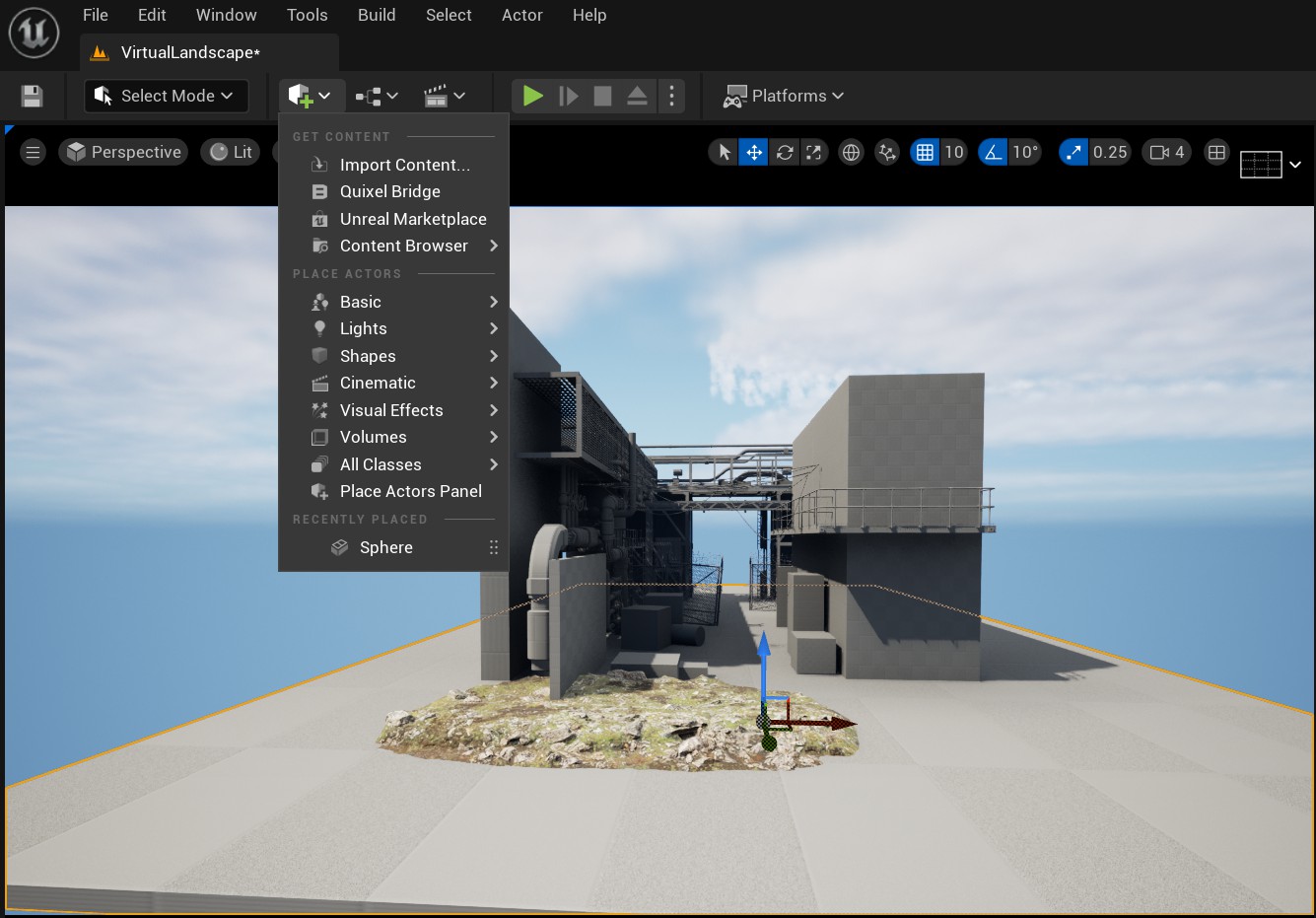Toggle rotation angle snapping
Screen dimensions: 1316x918
[x=993, y=152]
